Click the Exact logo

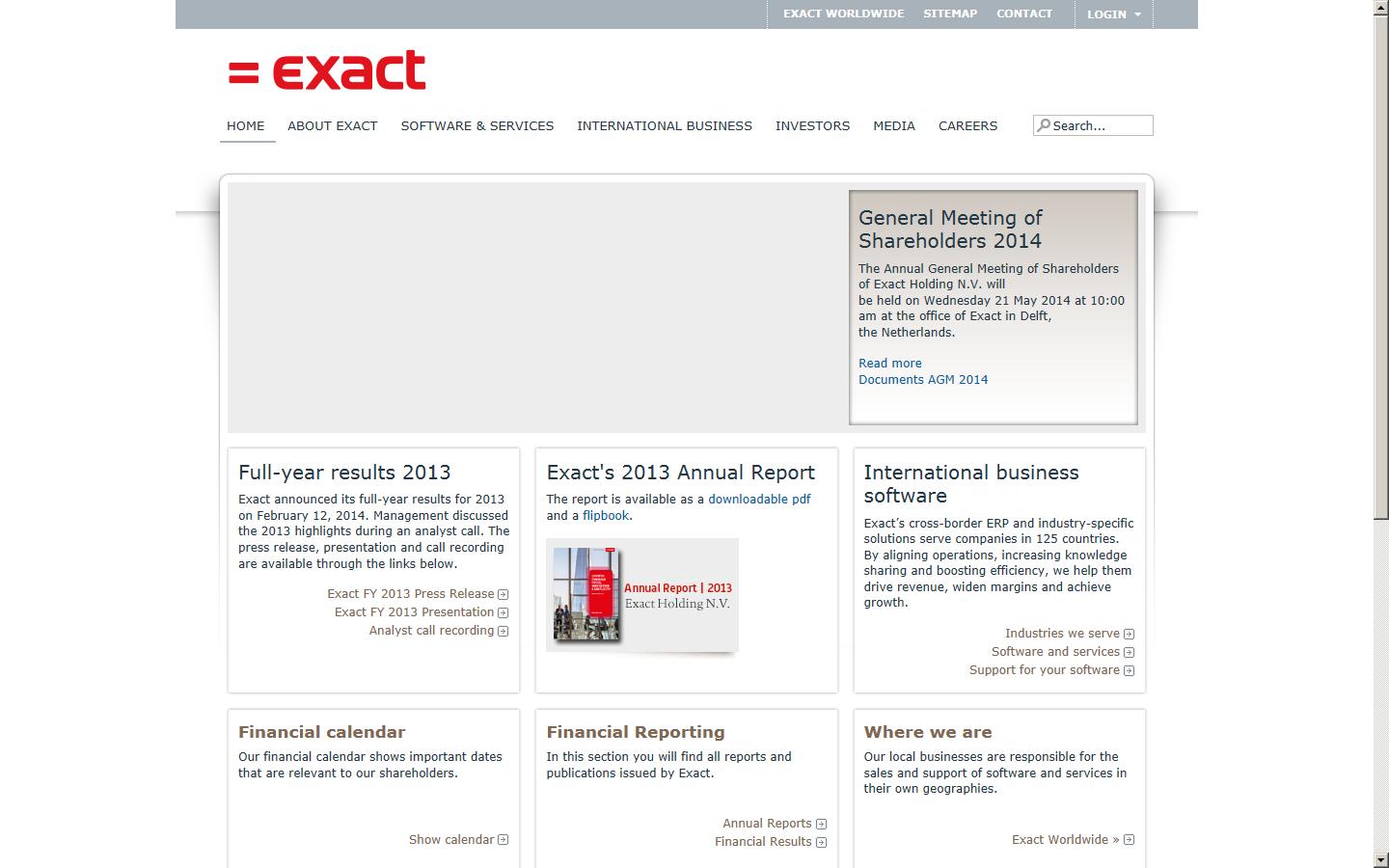point(324,68)
